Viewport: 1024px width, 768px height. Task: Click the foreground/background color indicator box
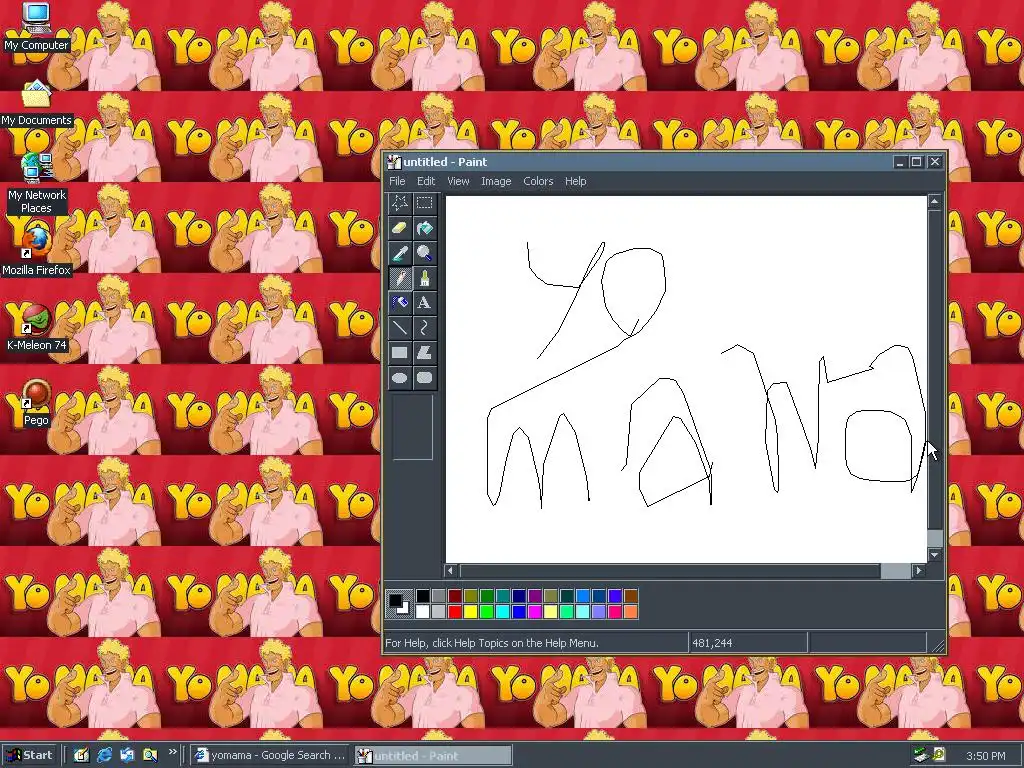click(x=399, y=603)
